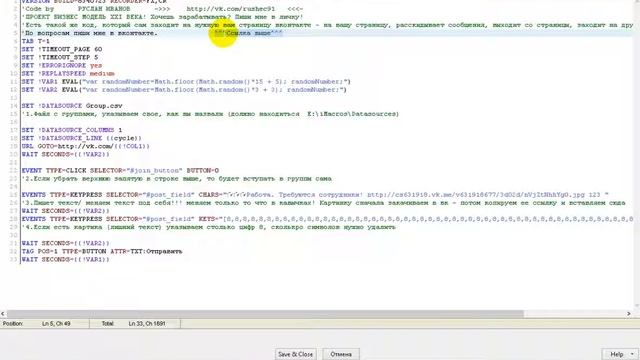
Task: Click the 'ПРОЕКТ БИЗНЕС МОДЕЛЬ XXI ВЕКА' comment
Action: point(162,17)
